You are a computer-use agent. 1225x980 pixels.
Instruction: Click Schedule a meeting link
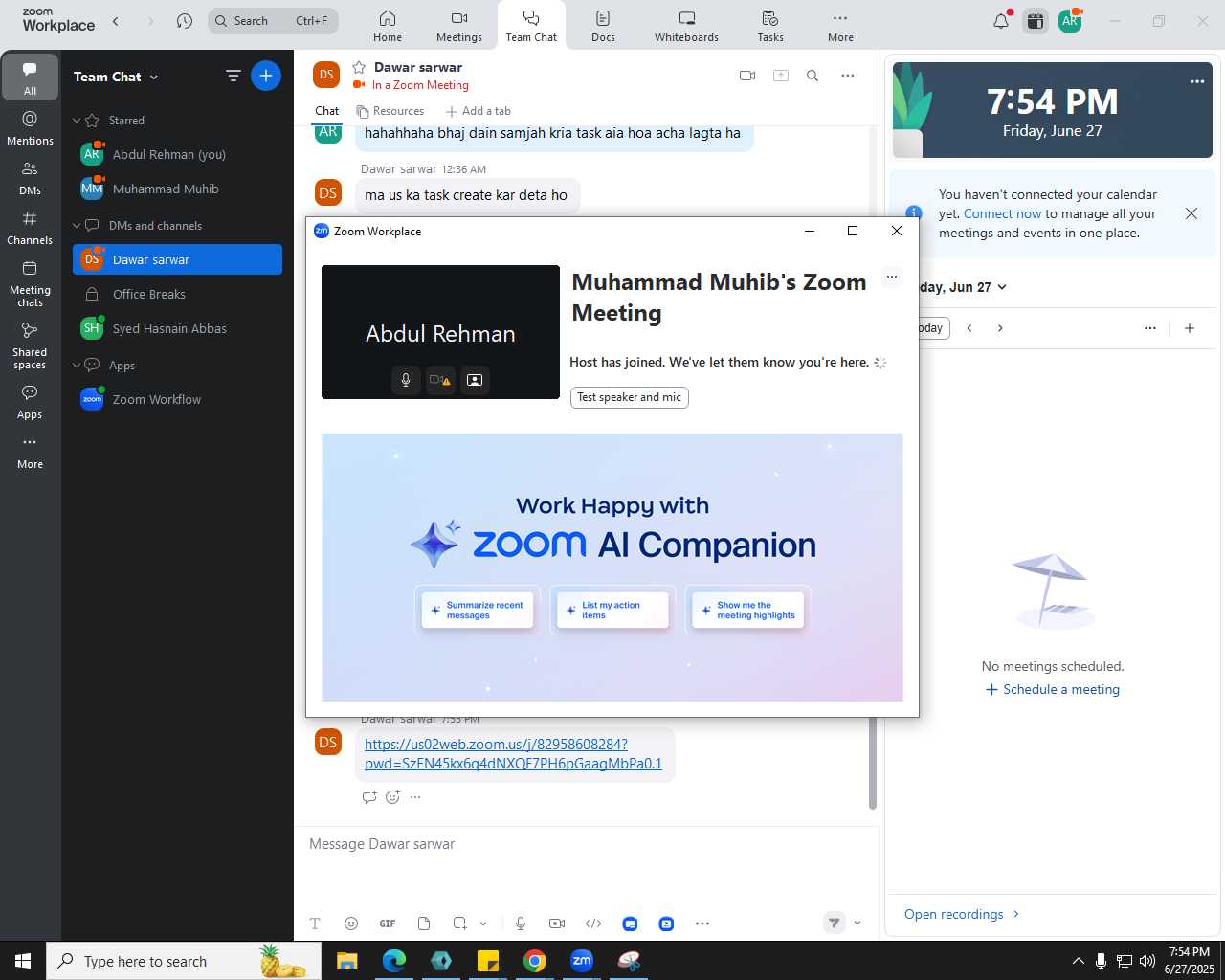[x=1053, y=689]
